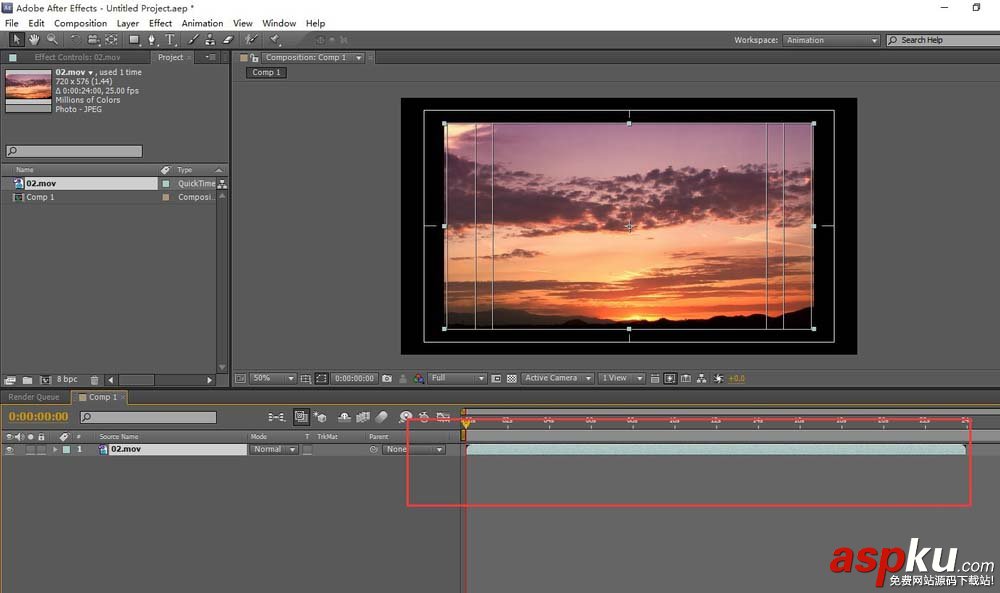Open the 50% magnification dropdown
1000x593 pixels.
point(272,378)
